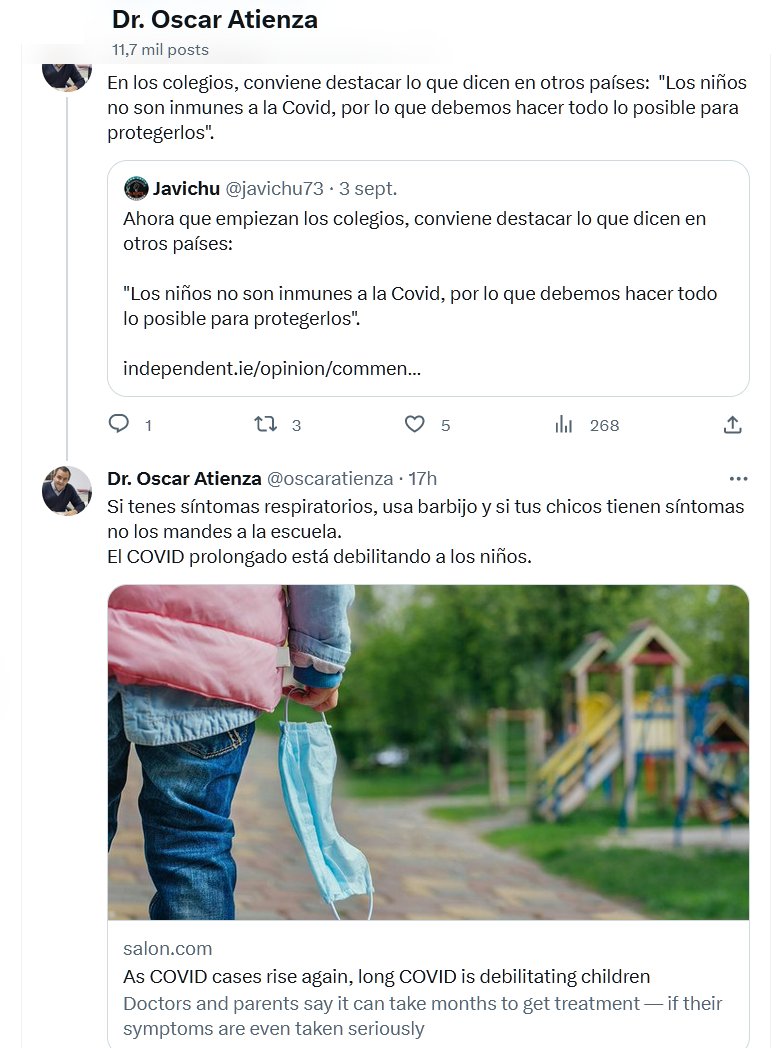
Task: Open the independent.ie article link
Action: pos(271,368)
